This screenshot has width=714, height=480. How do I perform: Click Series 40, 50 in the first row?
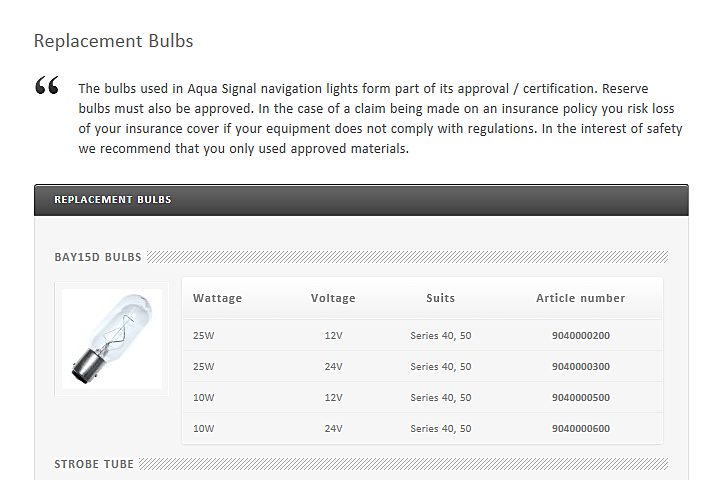tap(440, 336)
